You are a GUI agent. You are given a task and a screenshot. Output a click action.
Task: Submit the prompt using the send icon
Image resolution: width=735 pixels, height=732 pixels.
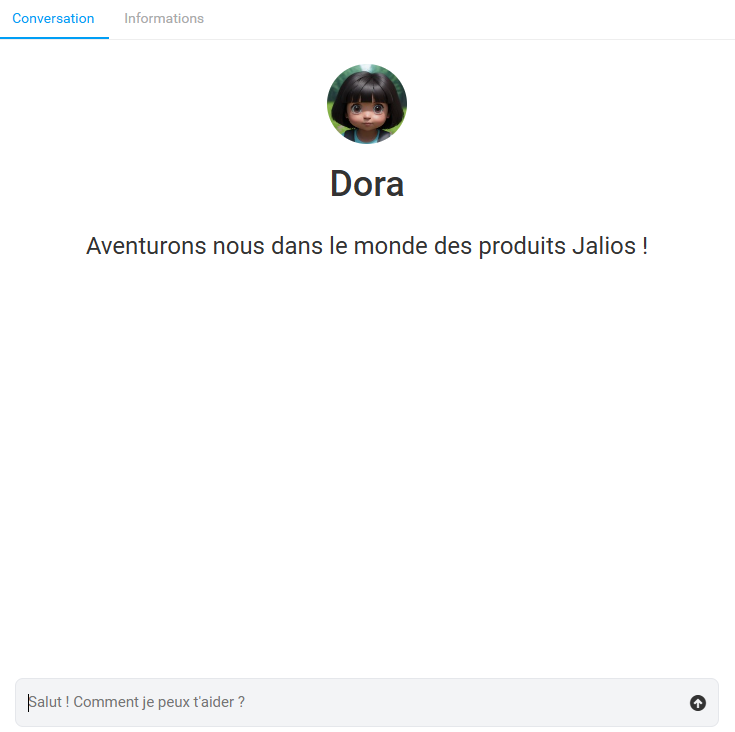(698, 702)
